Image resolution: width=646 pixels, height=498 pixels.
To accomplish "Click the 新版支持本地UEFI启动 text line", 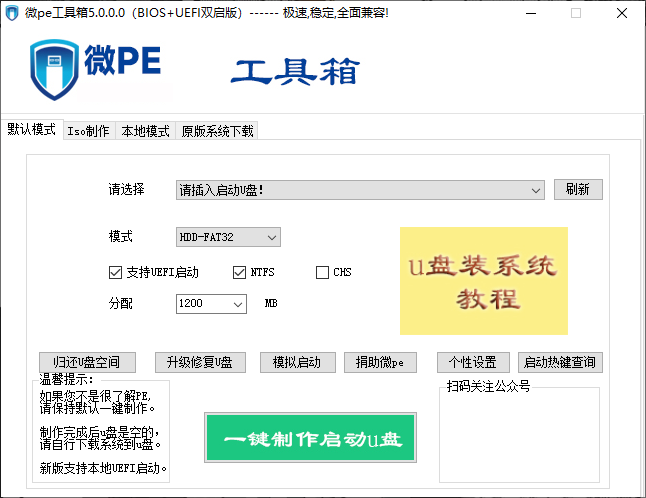I will [103, 468].
